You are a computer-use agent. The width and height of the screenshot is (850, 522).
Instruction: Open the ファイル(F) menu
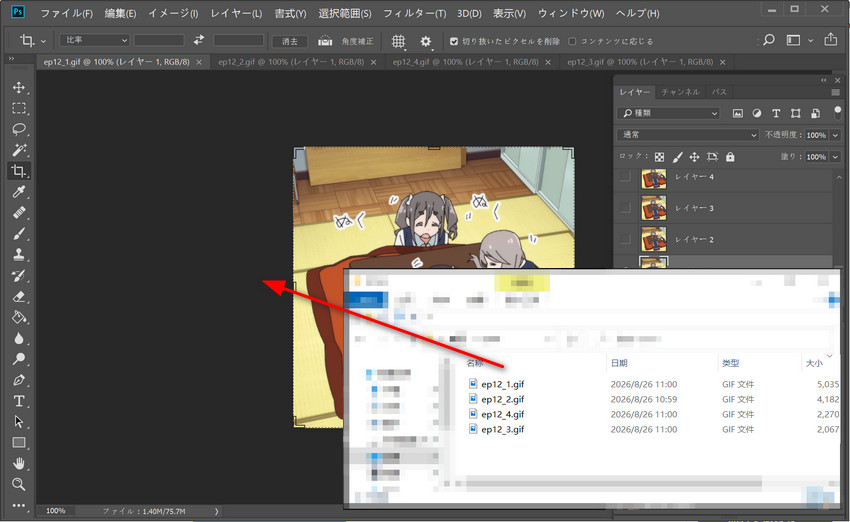pos(67,14)
